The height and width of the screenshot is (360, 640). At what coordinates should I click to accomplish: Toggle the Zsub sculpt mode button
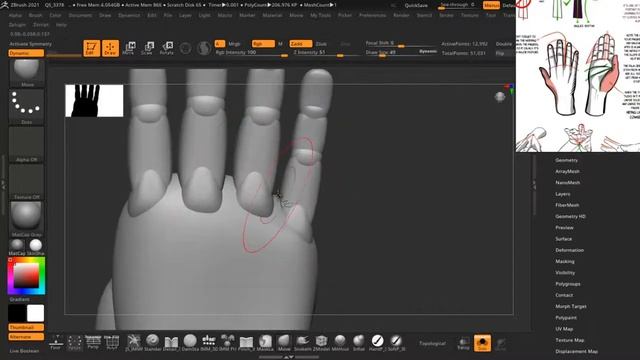321,44
